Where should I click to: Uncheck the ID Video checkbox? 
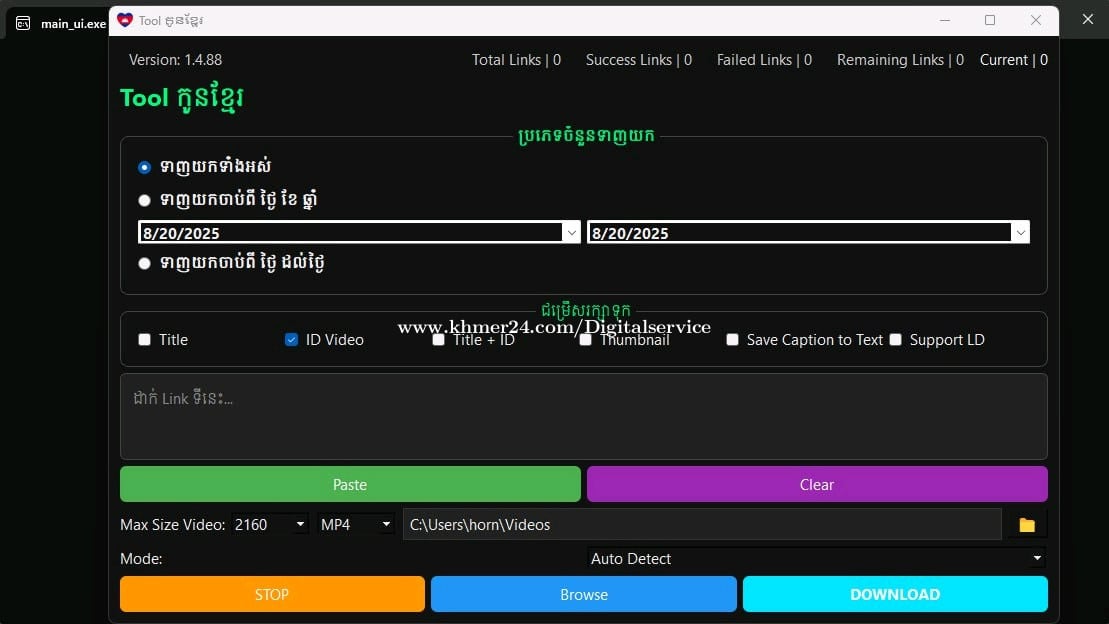(292, 340)
